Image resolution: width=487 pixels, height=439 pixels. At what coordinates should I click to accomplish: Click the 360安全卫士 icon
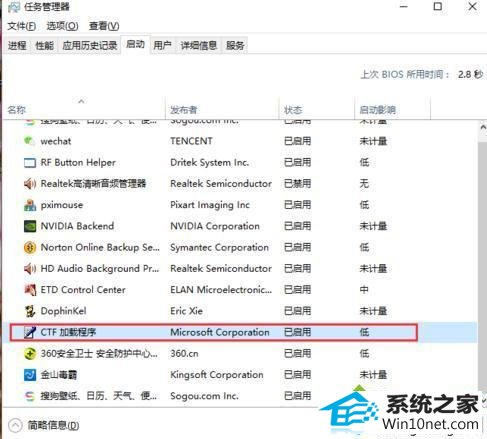tap(30, 353)
